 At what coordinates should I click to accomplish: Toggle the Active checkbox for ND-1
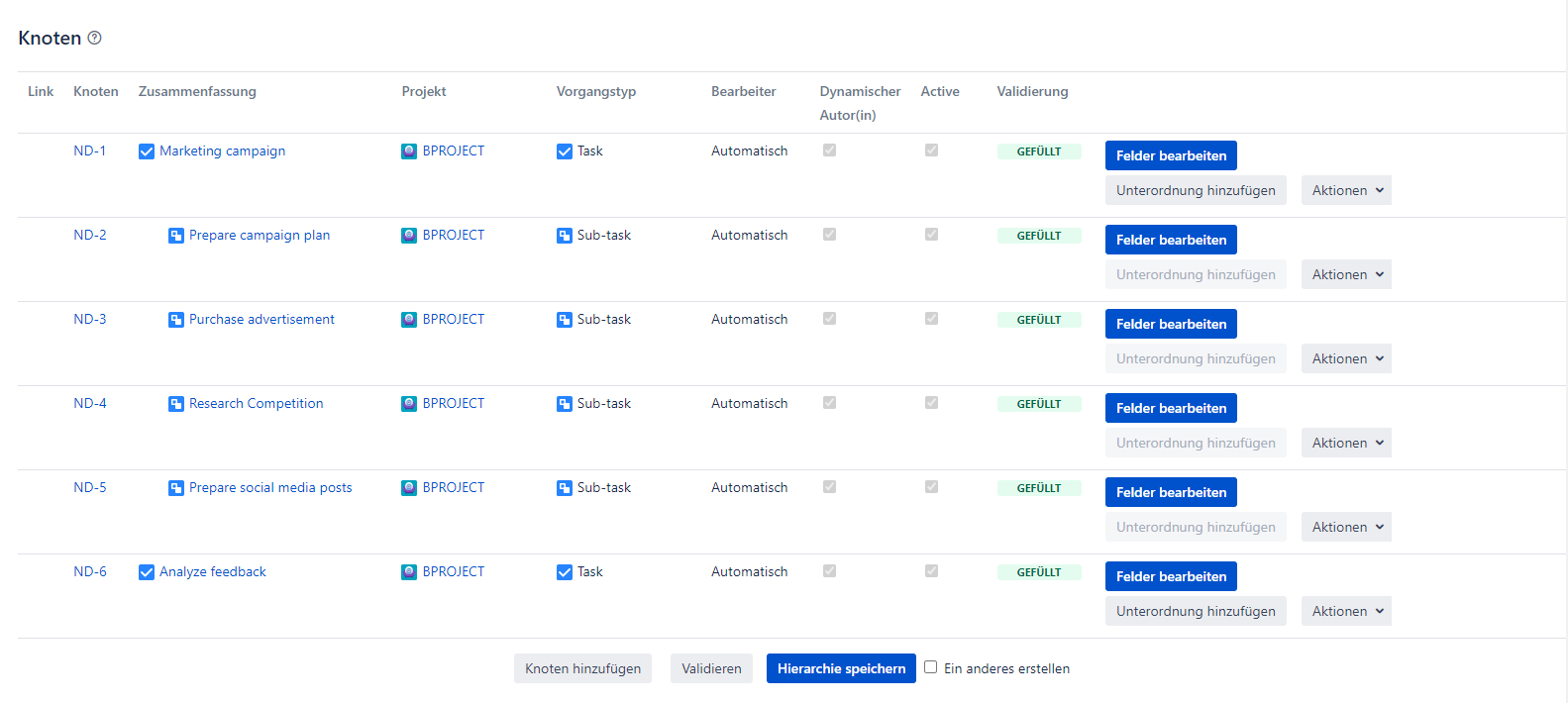931,151
